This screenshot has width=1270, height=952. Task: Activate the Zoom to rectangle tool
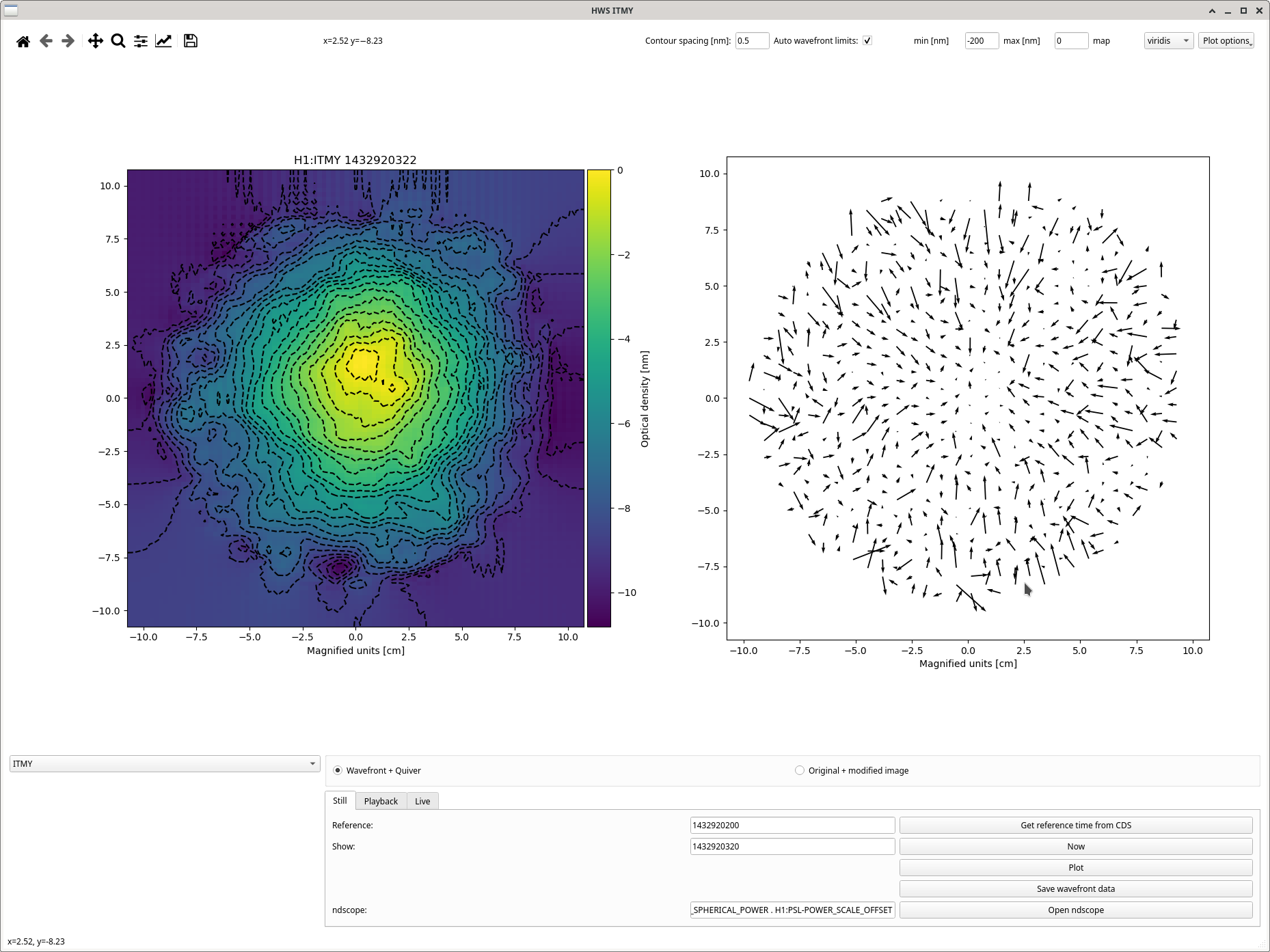(118, 41)
